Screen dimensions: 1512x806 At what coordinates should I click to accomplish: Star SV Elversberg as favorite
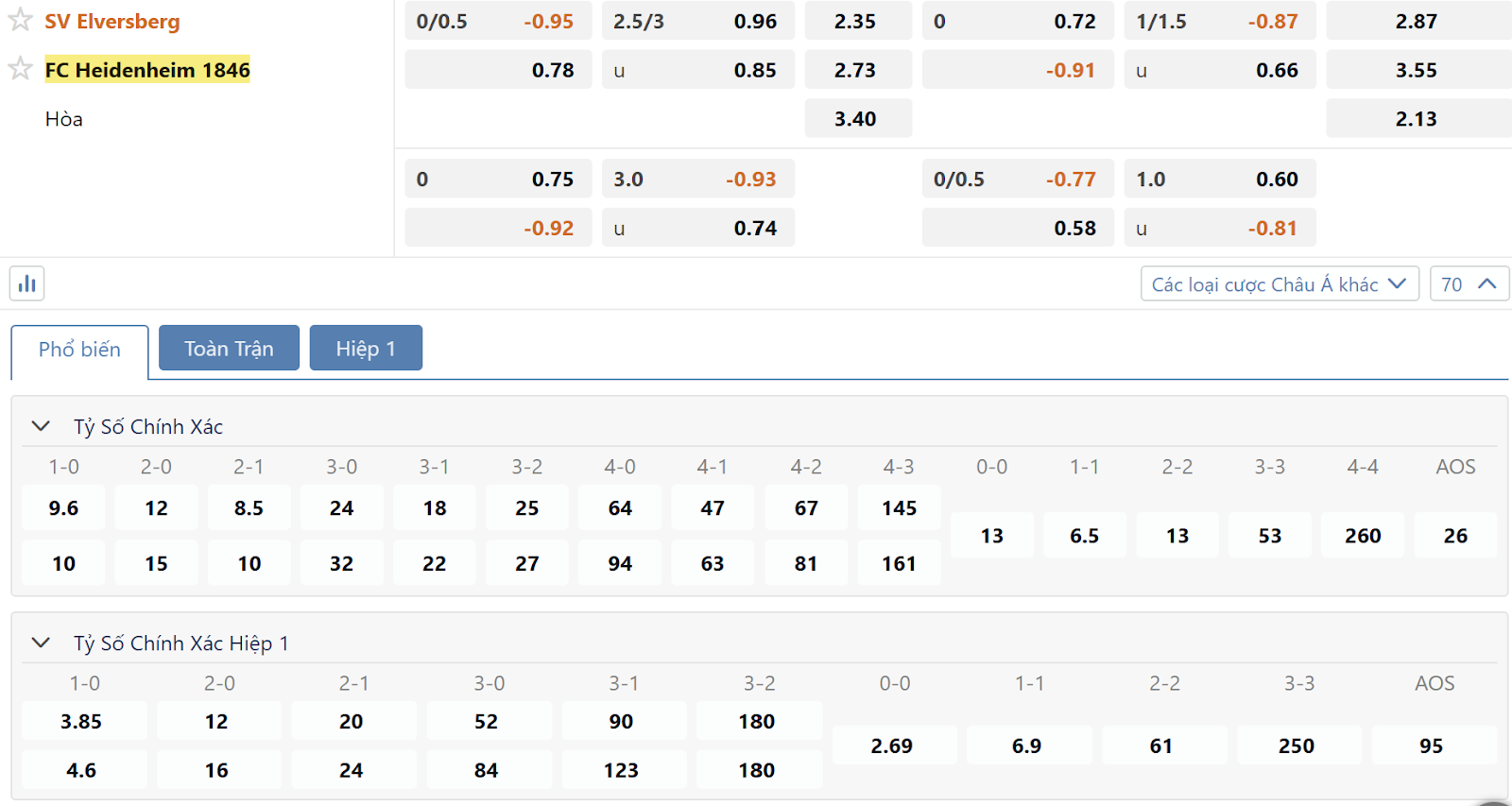coord(20,20)
